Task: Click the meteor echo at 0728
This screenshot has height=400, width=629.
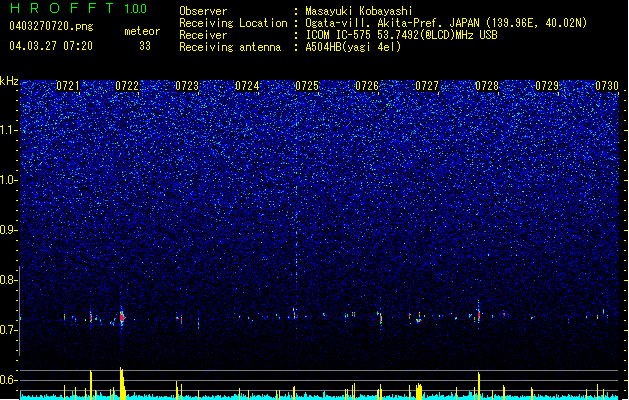Action: tap(479, 314)
